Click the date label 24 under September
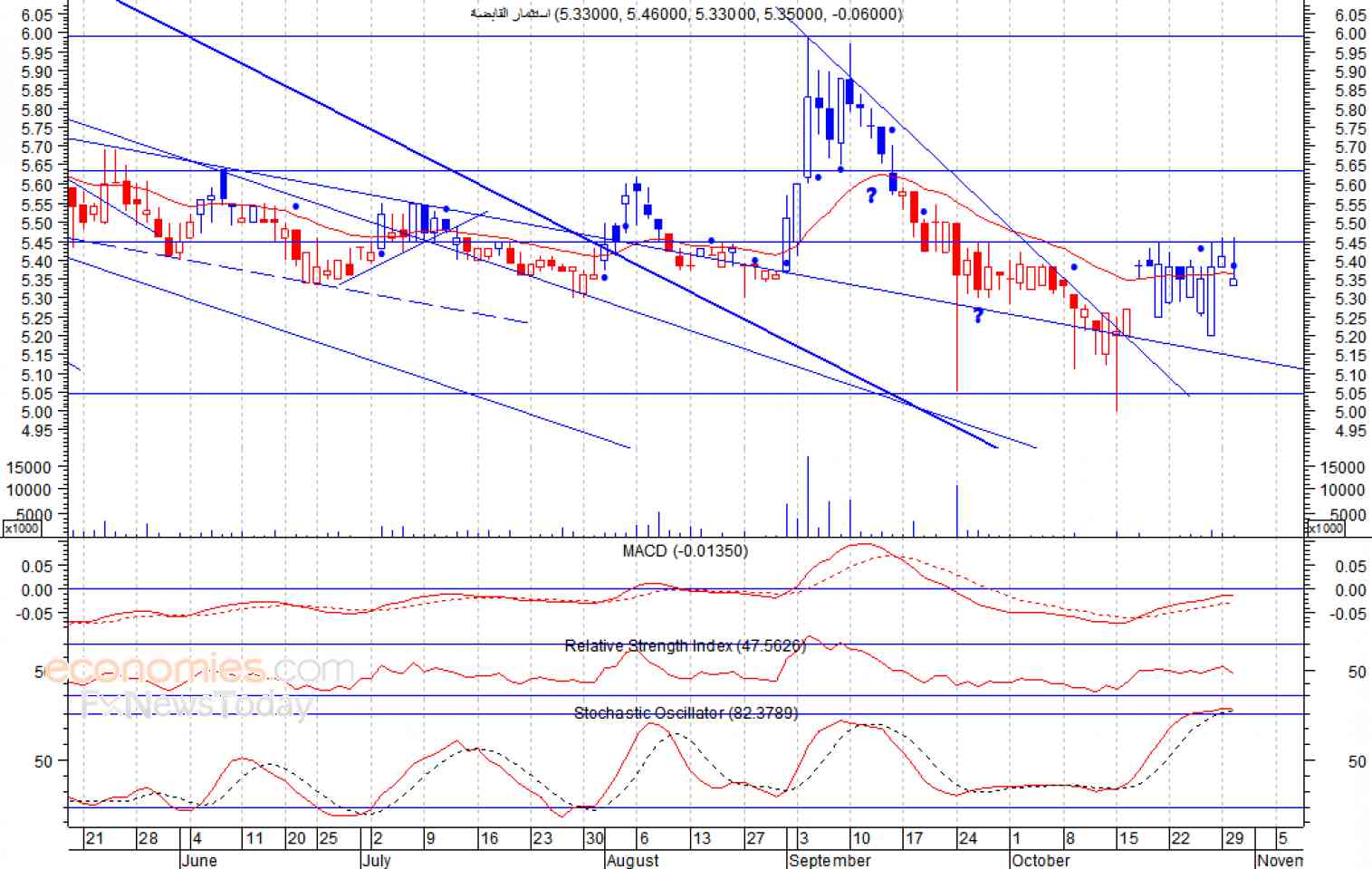This screenshot has width=1372, height=869. pos(968,838)
